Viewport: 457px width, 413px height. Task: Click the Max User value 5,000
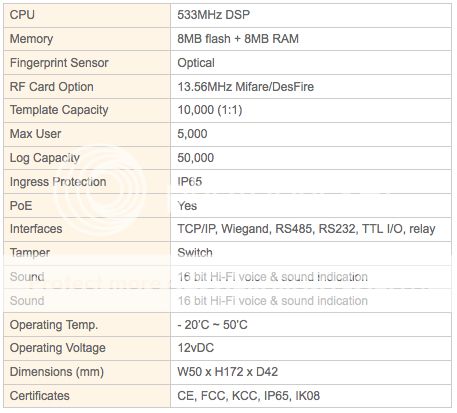192,134
